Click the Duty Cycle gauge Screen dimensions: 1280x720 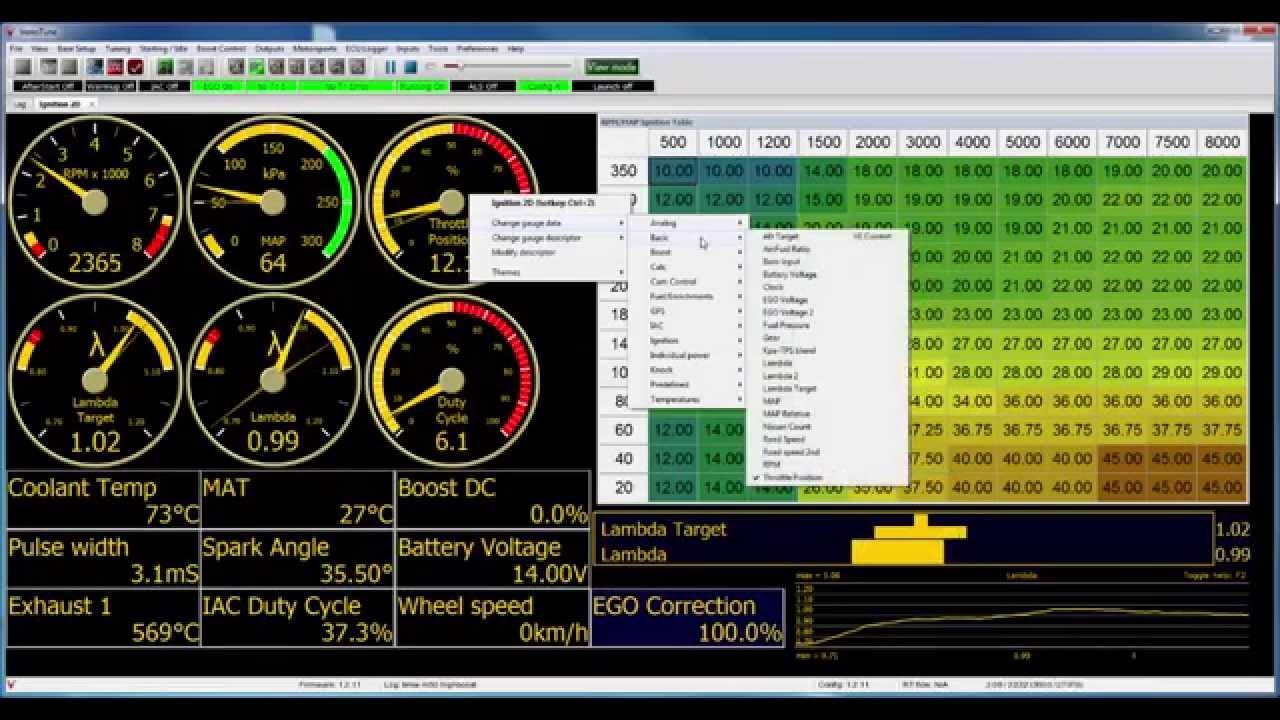[x=452, y=380]
